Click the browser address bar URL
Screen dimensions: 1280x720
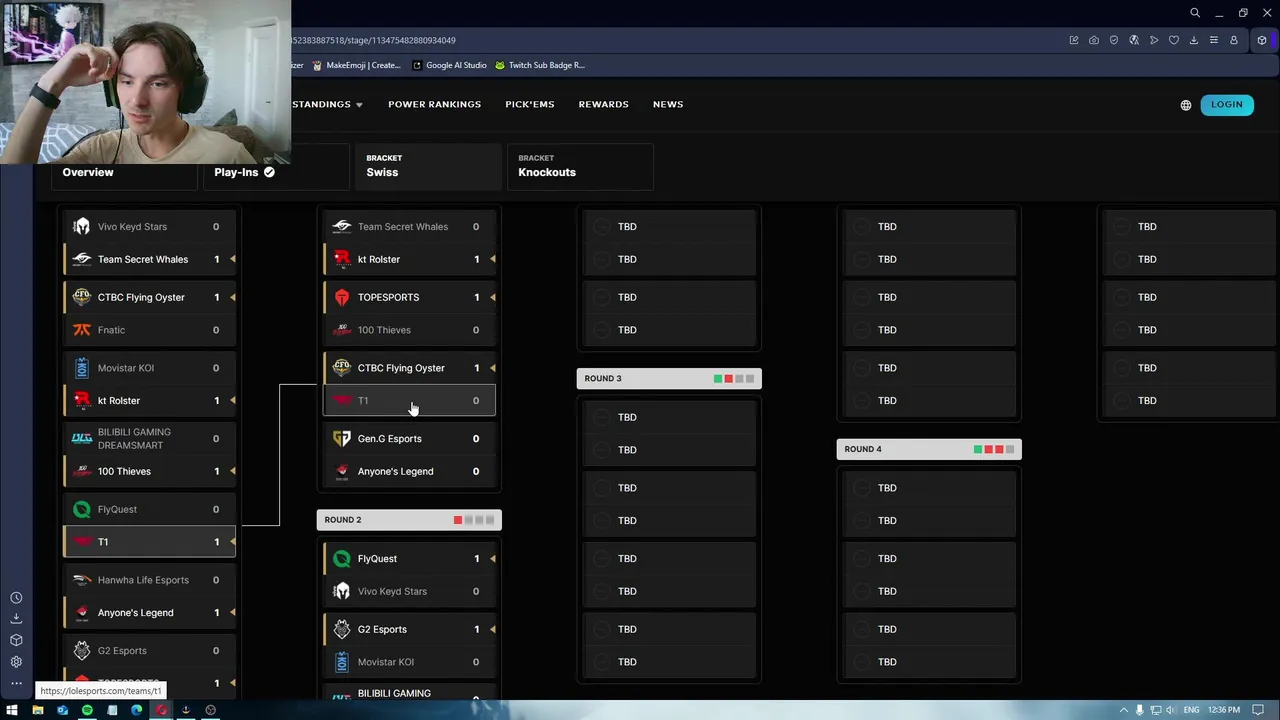tap(374, 40)
